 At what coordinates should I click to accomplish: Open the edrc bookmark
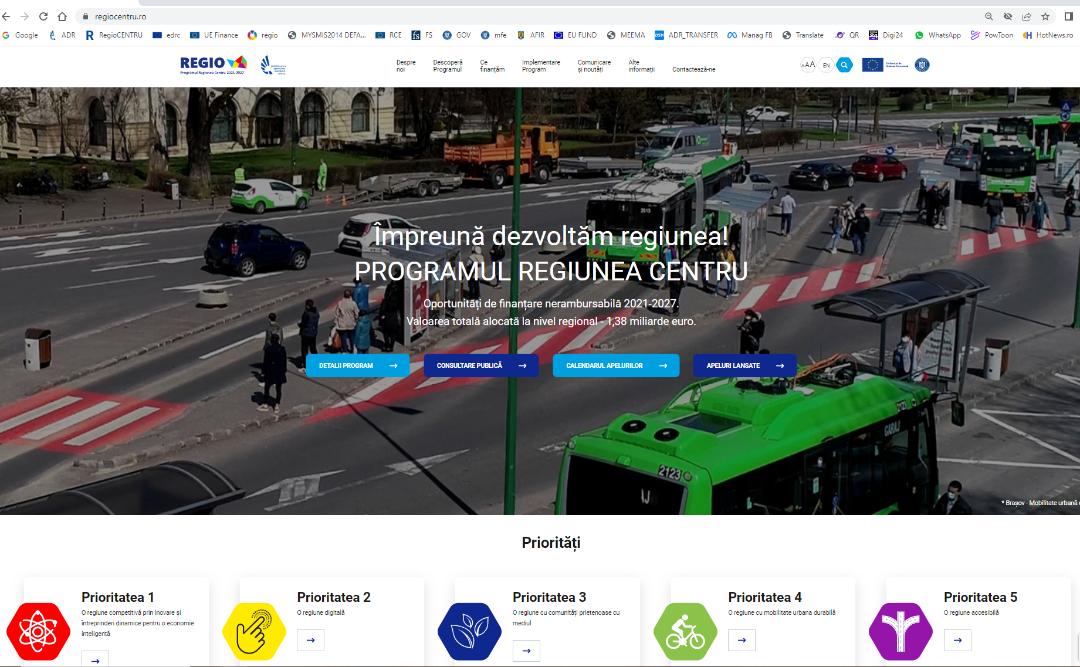click(x=166, y=35)
